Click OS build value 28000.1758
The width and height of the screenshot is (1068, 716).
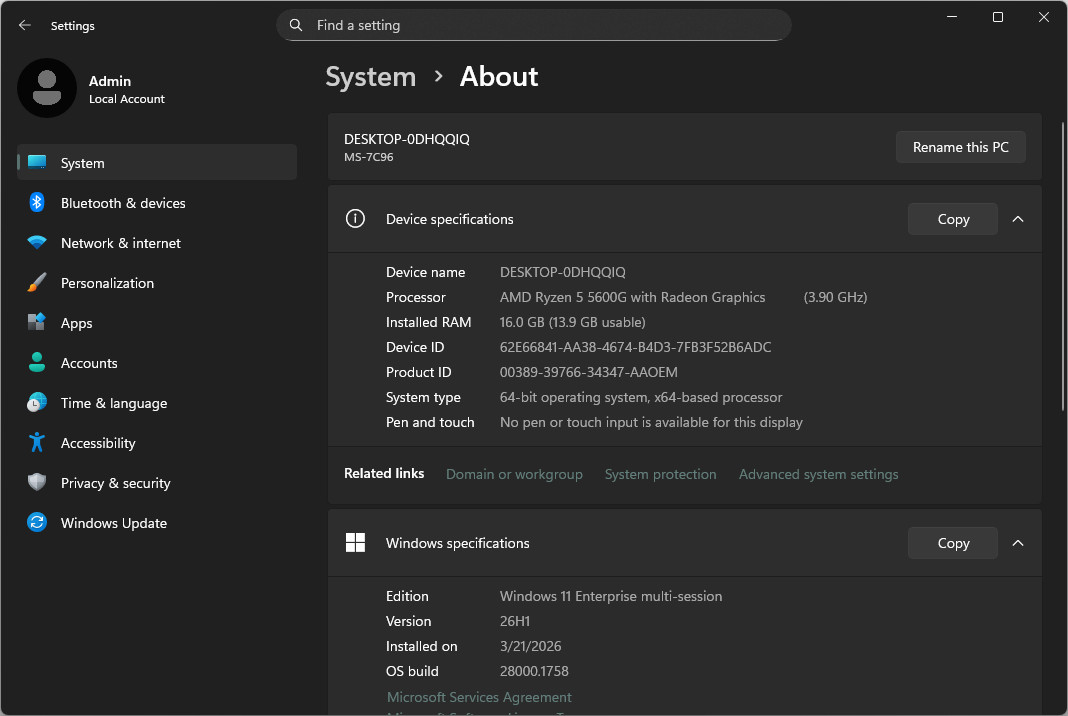pos(534,672)
